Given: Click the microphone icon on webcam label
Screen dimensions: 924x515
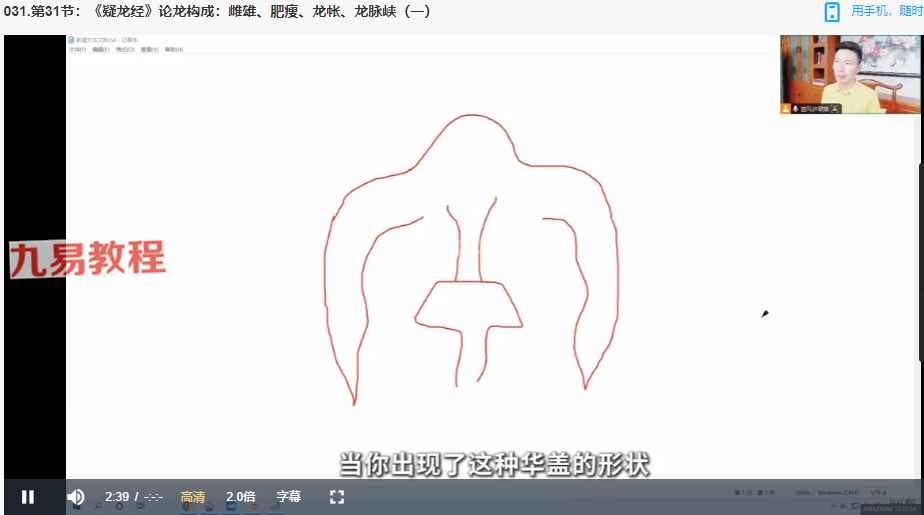Looking at the screenshot, I should click(x=796, y=108).
